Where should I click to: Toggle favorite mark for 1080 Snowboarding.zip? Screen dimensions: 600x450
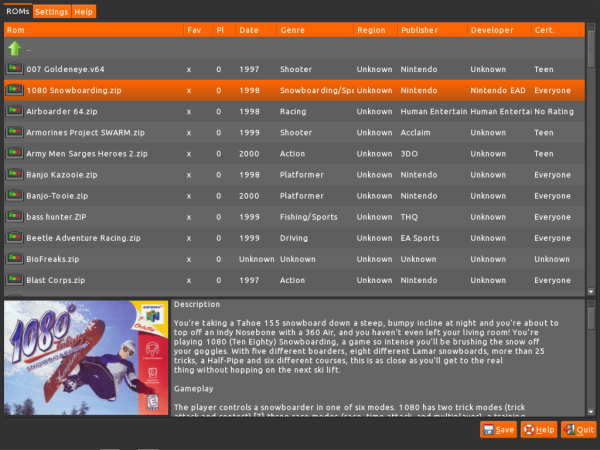point(189,91)
